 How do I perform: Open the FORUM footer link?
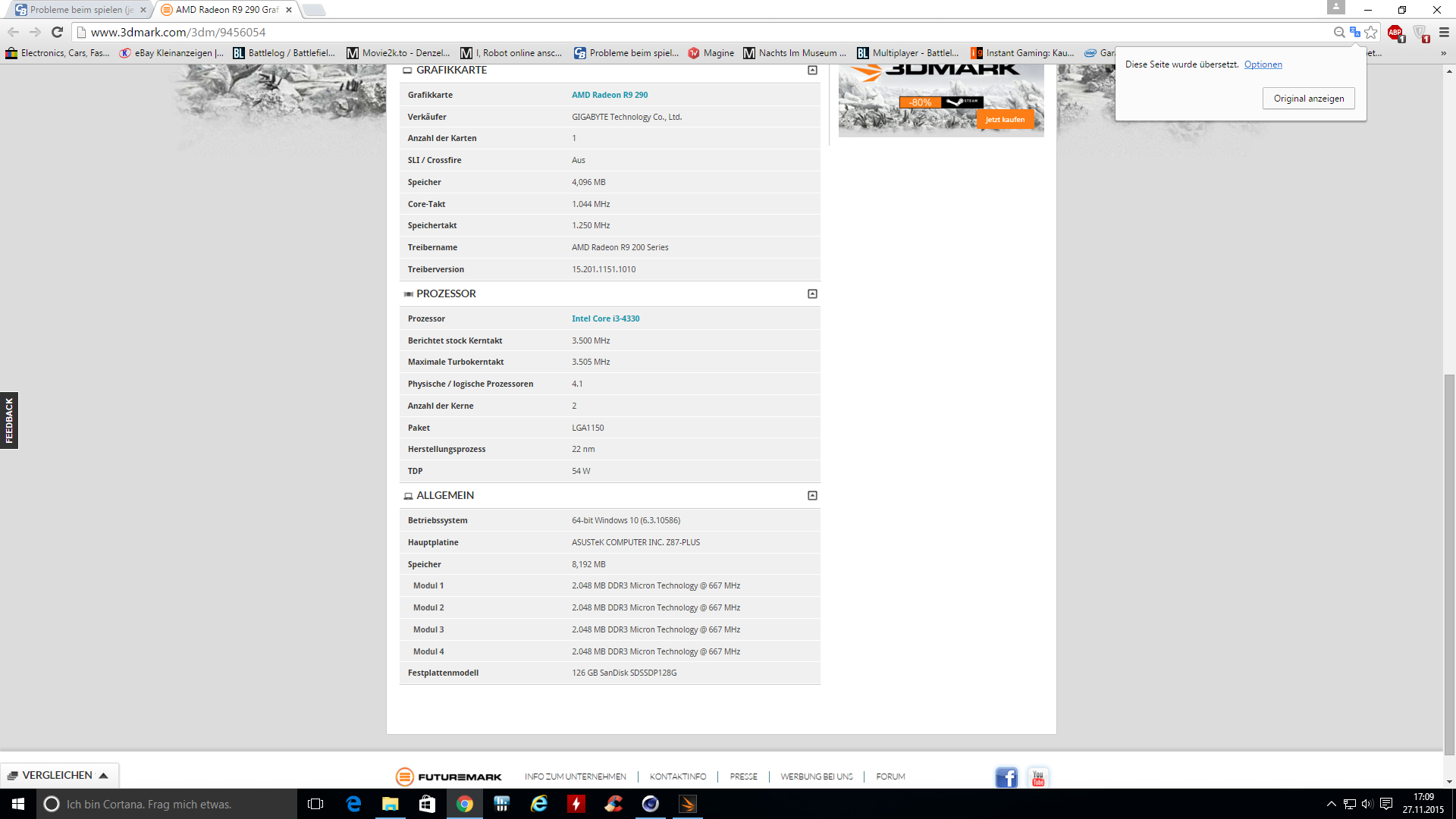pyautogui.click(x=890, y=777)
